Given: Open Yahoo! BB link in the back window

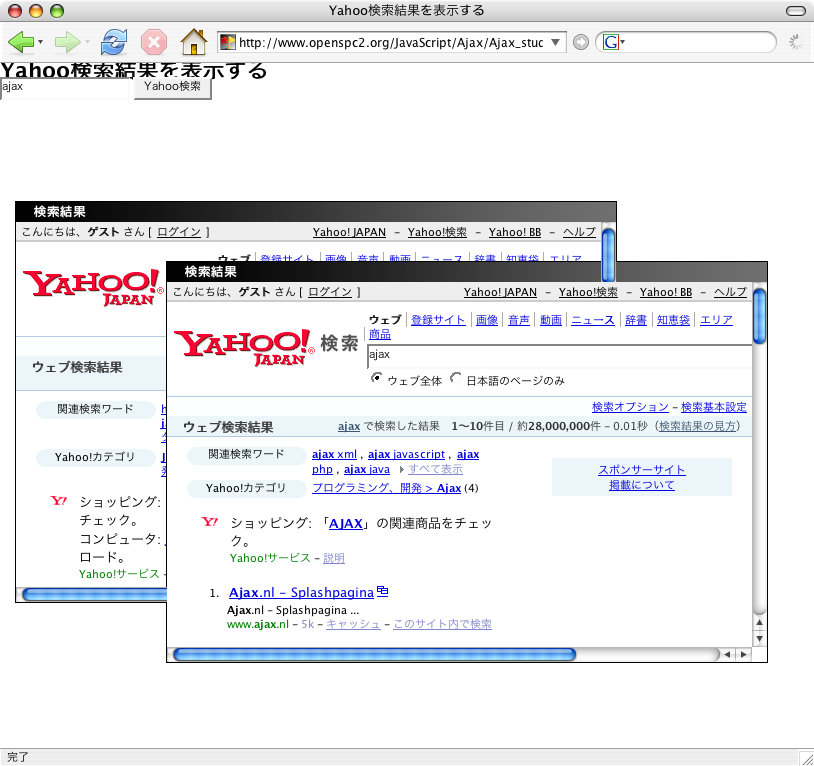Looking at the screenshot, I should (515, 232).
